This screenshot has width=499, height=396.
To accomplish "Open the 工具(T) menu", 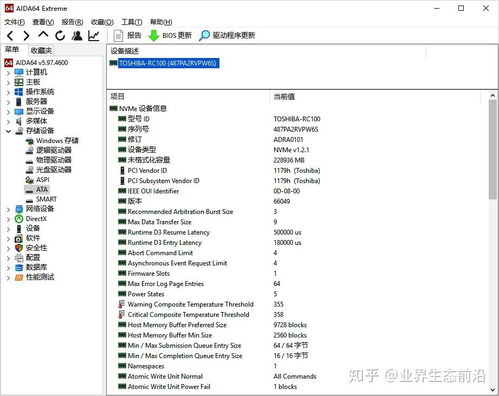I will [132, 22].
